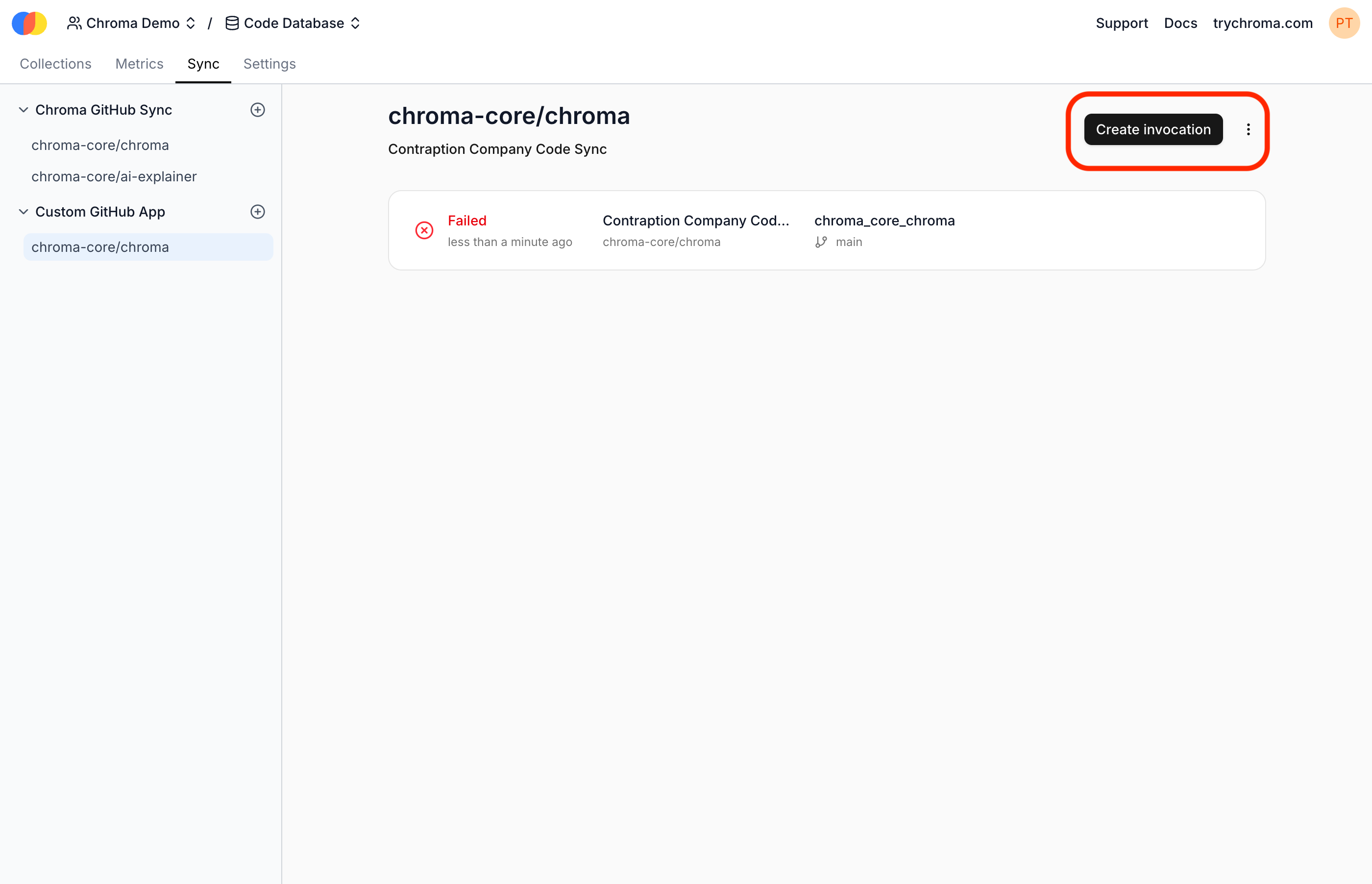Open the Code Database switcher dropdown

356,23
